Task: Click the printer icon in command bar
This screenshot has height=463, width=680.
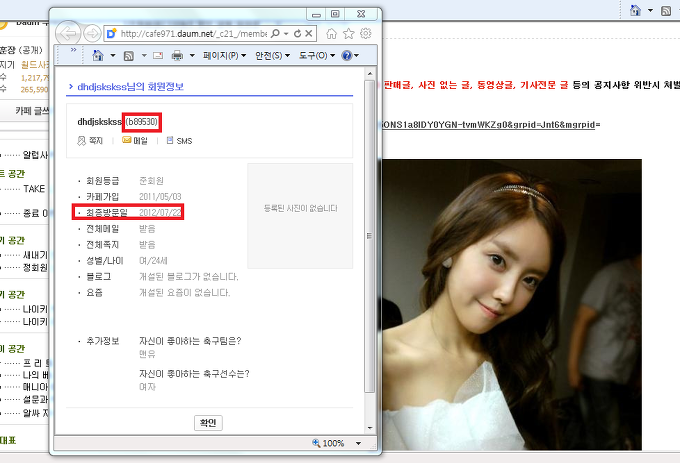Action: [176, 55]
